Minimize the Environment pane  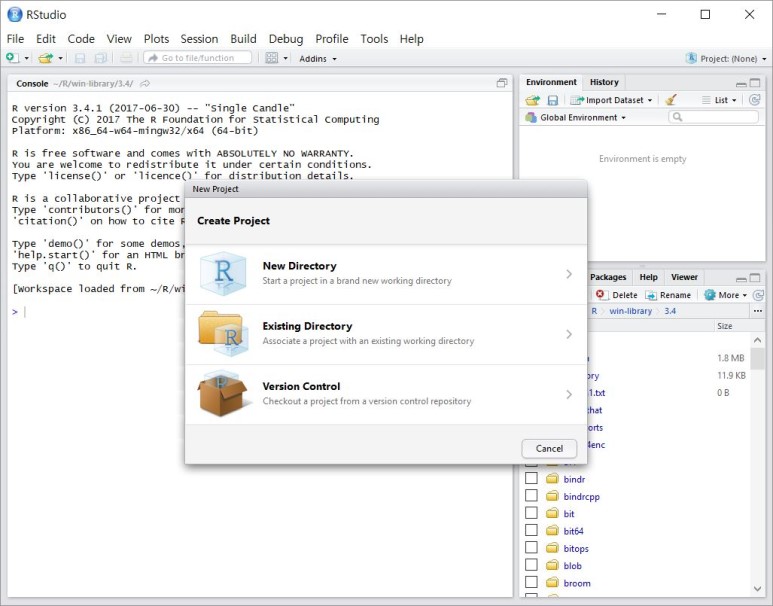point(741,83)
